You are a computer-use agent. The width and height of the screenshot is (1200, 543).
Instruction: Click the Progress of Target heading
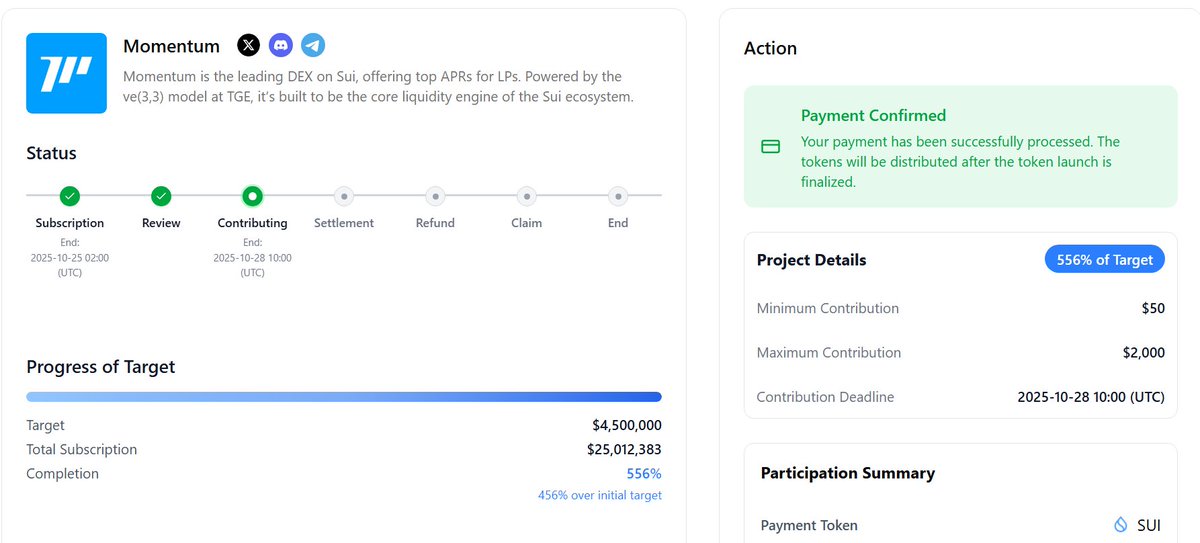click(101, 367)
